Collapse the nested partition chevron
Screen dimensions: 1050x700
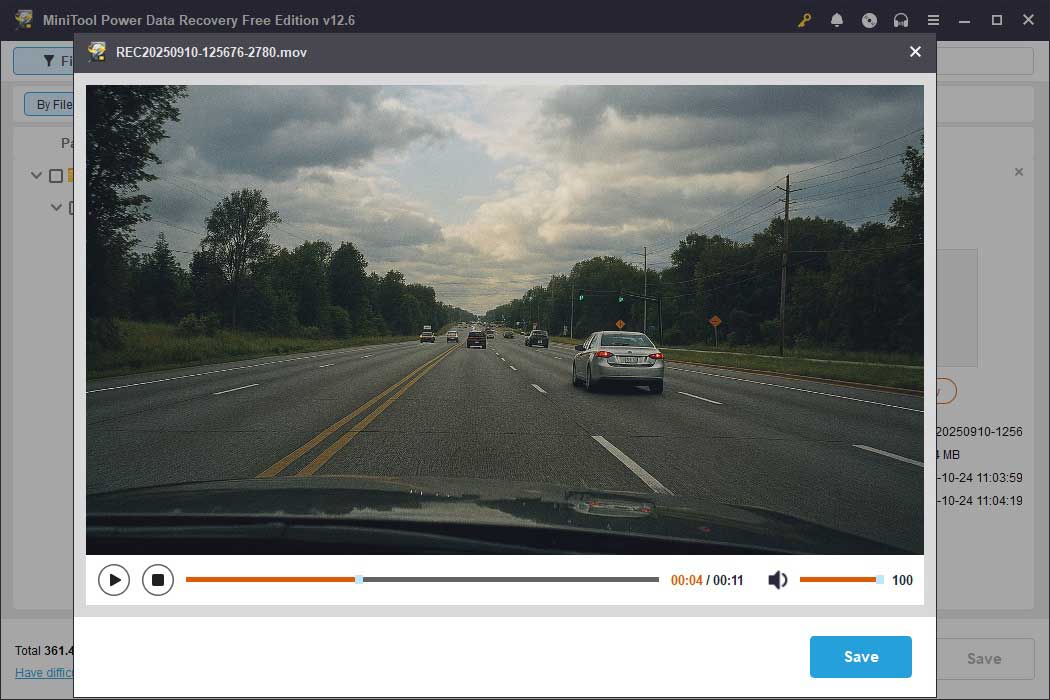56,207
